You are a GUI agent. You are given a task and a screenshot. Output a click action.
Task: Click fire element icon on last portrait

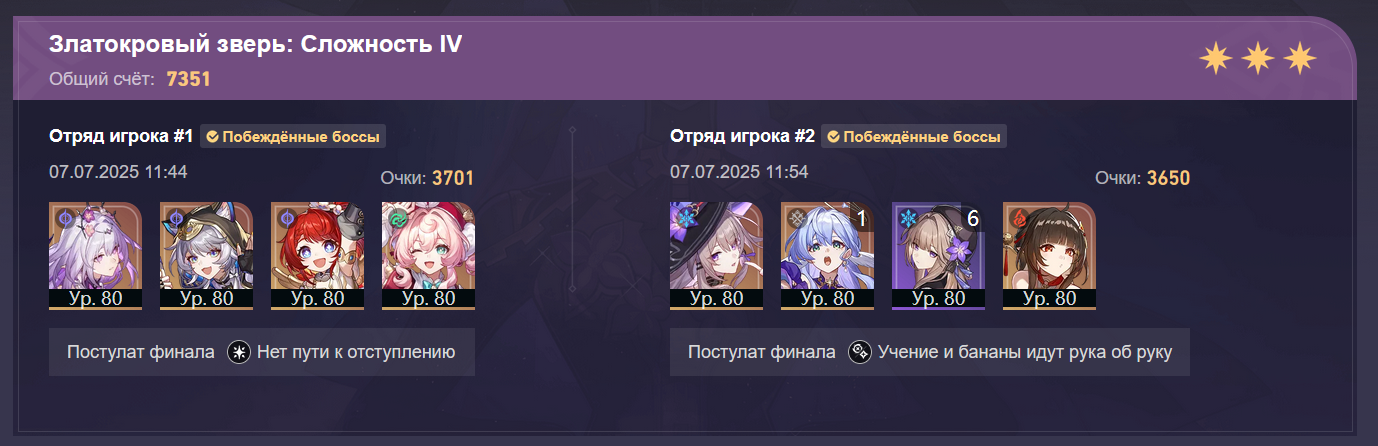[x=1017, y=217]
